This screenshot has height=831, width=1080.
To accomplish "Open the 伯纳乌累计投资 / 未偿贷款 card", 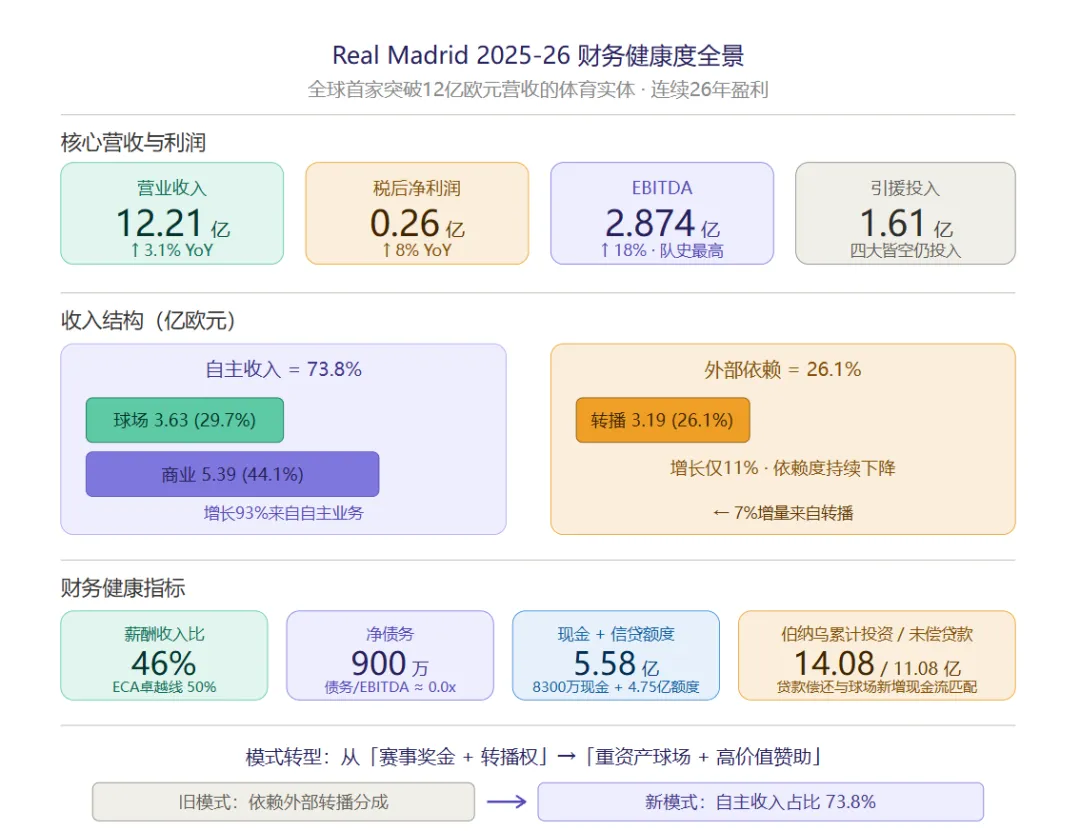I will (877, 655).
